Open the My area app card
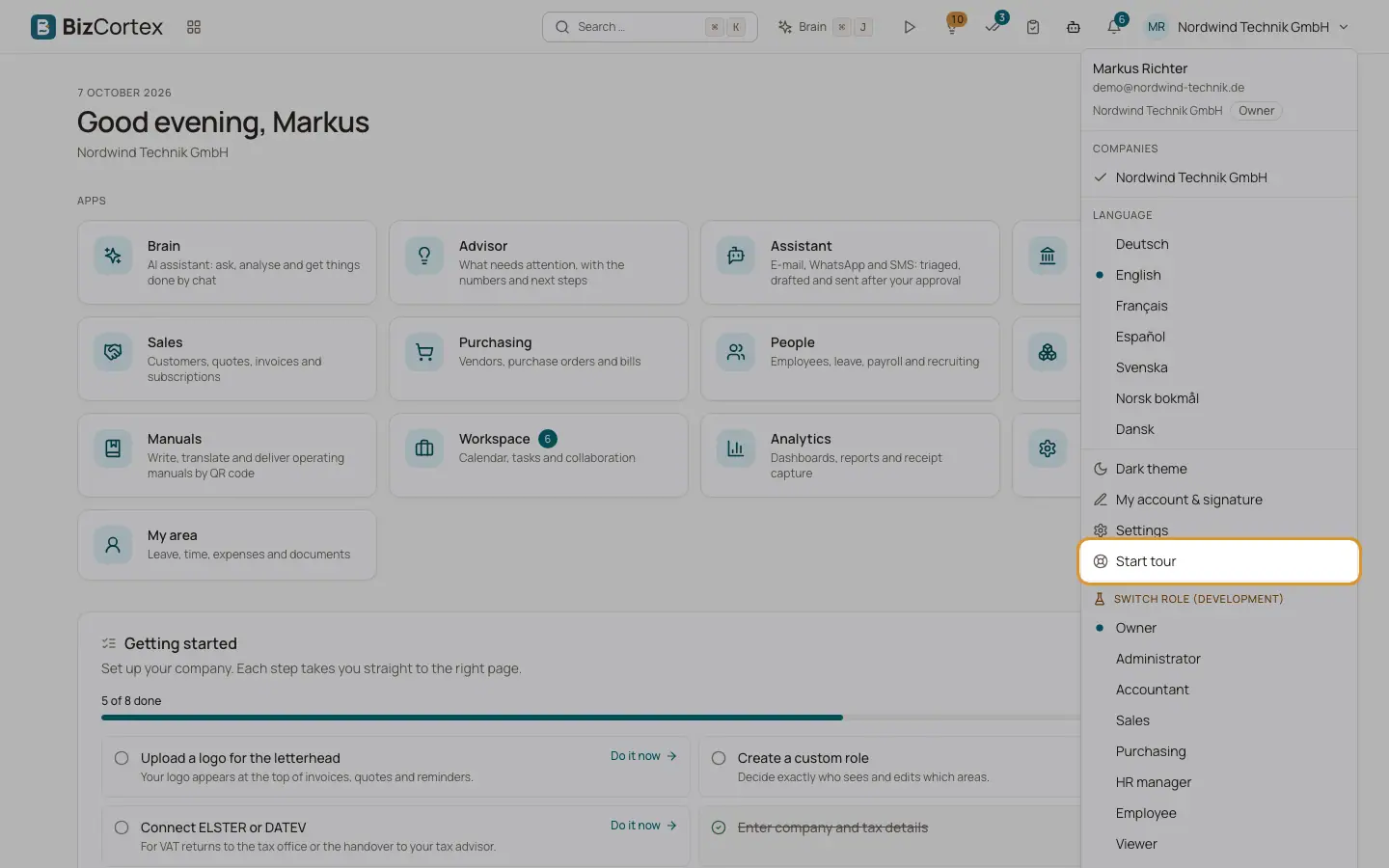The width and height of the screenshot is (1389, 868). coord(227,545)
